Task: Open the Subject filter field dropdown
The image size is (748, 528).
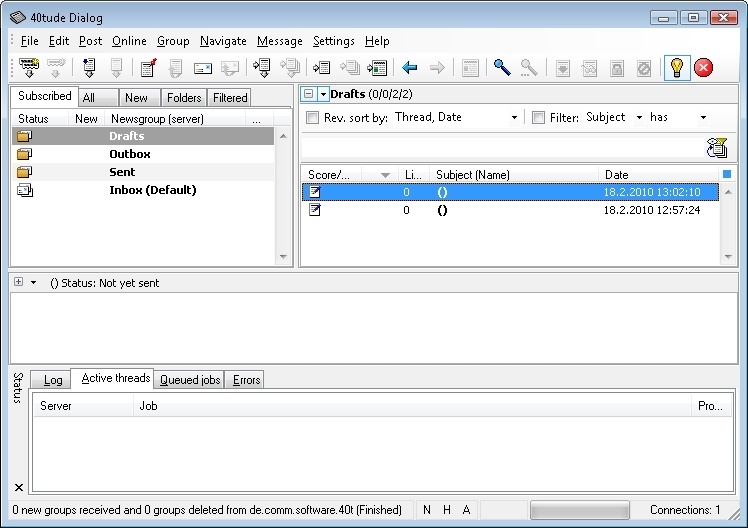Action: pos(639,117)
